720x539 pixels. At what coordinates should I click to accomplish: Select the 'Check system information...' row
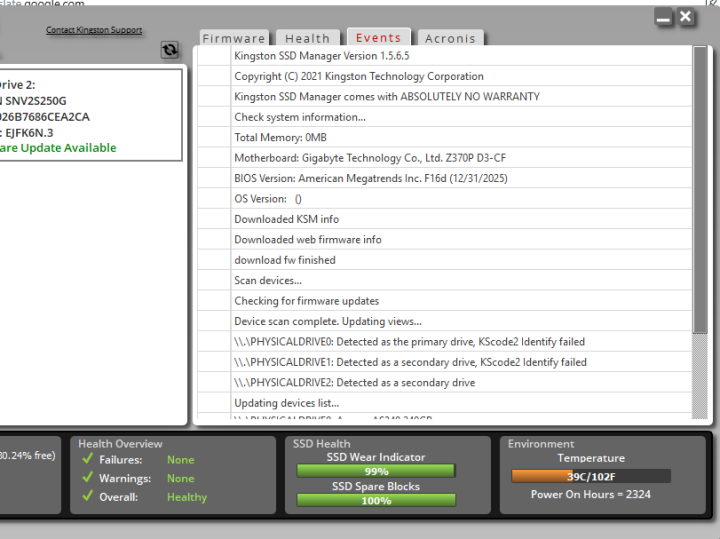pyautogui.click(x=444, y=117)
